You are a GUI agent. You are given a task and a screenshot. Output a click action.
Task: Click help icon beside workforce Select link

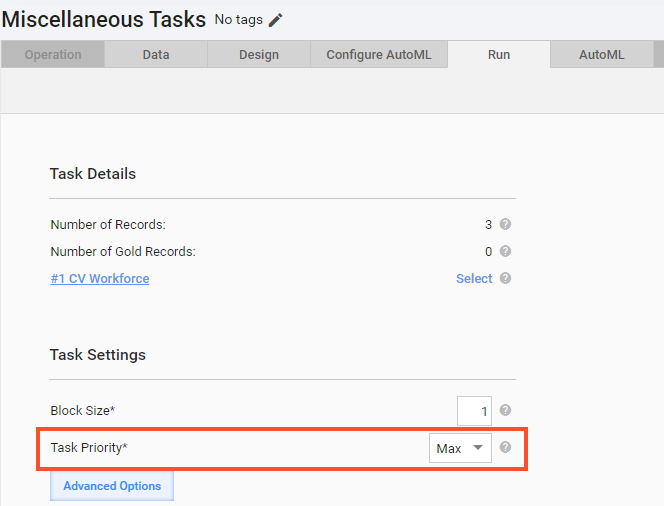tap(505, 278)
